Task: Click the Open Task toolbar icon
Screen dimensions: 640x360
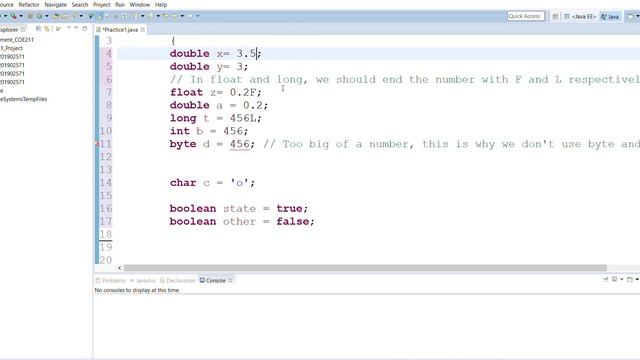Action: pyautogui.click(x=65, y=16)
